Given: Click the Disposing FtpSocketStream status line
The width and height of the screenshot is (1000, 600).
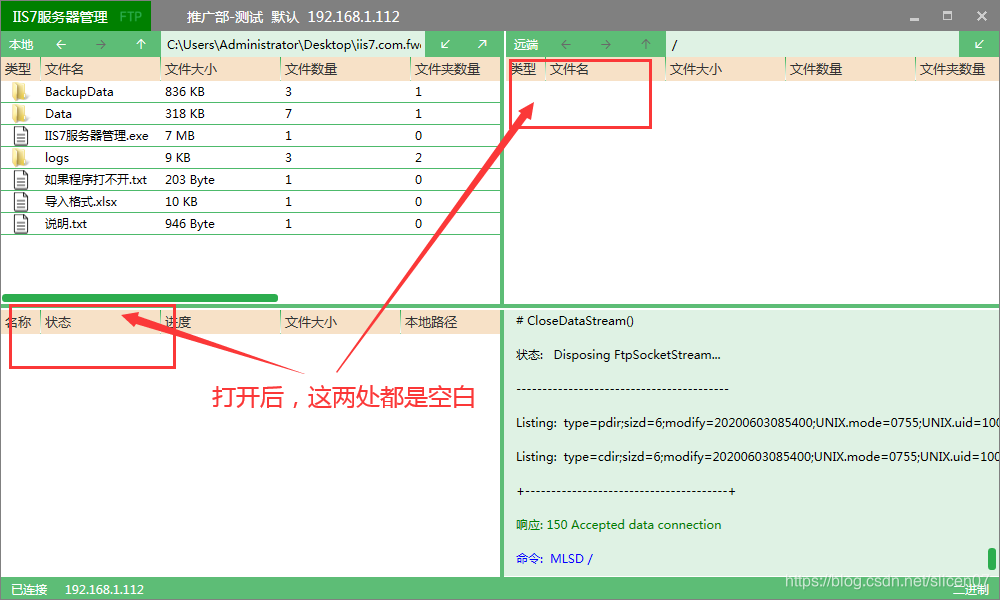Looking at the screenshot, I should pos(618,355).
